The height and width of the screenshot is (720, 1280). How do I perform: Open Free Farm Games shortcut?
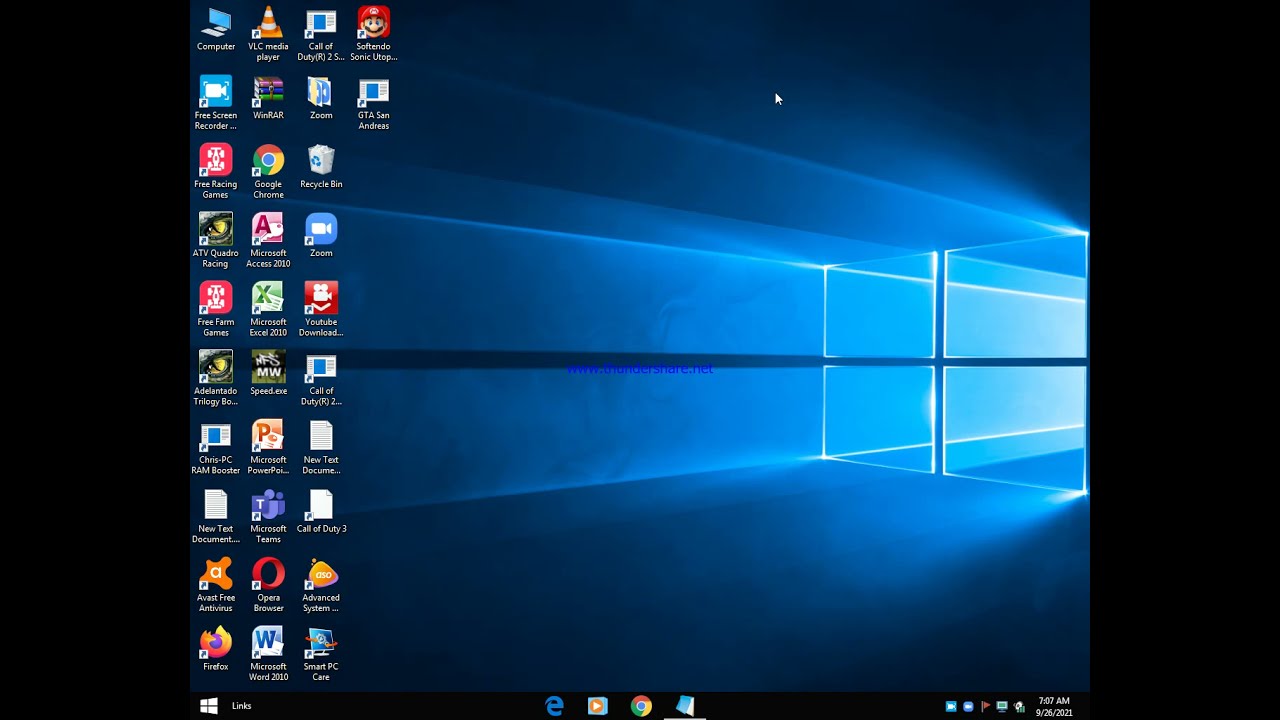216,310
